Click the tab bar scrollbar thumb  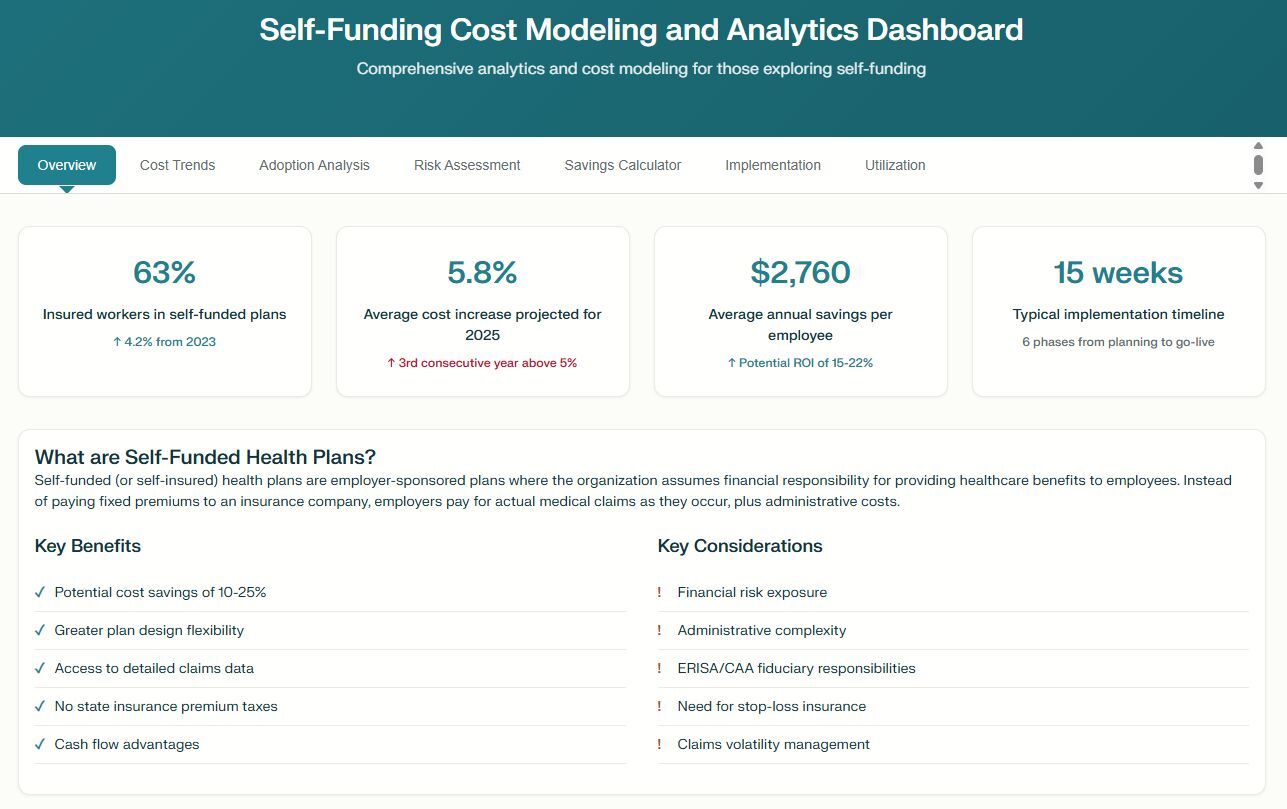click(1258, 164)
